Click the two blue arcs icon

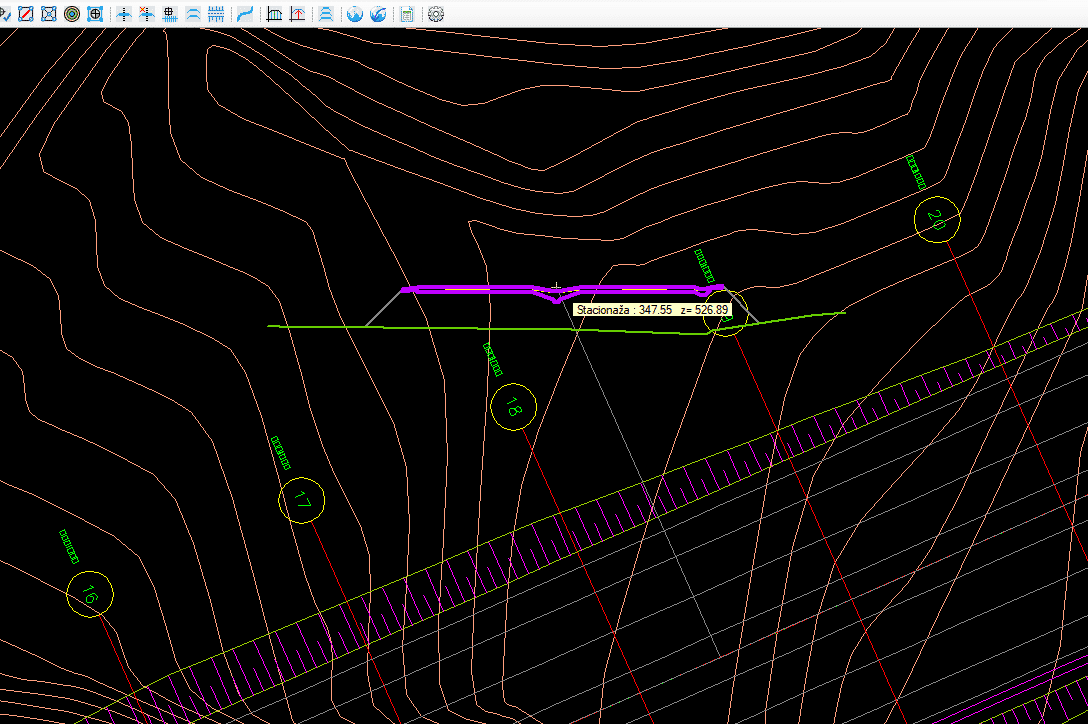click(192, 14)
